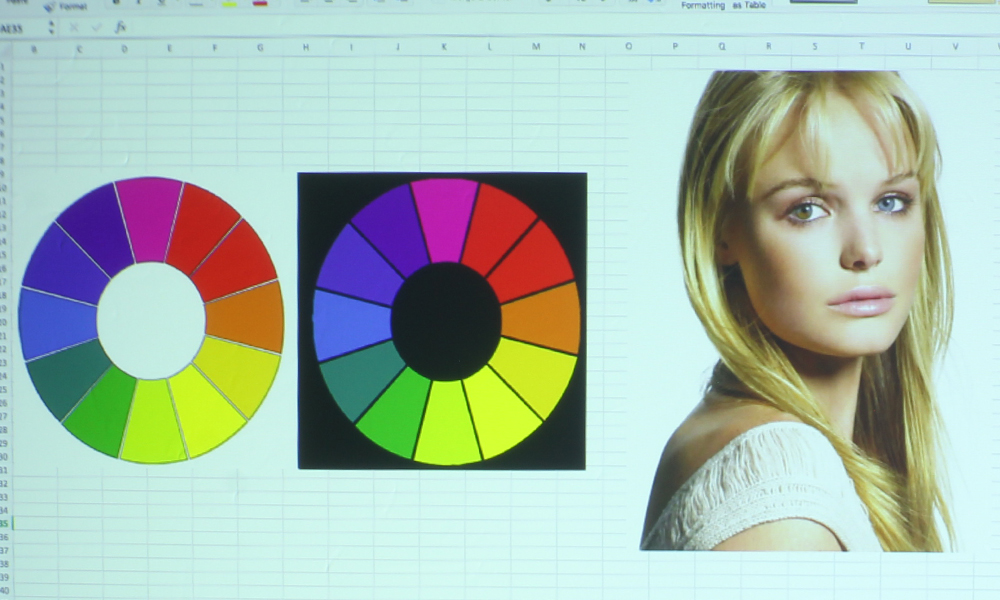Select row 35 header

[x=5, y=523]
